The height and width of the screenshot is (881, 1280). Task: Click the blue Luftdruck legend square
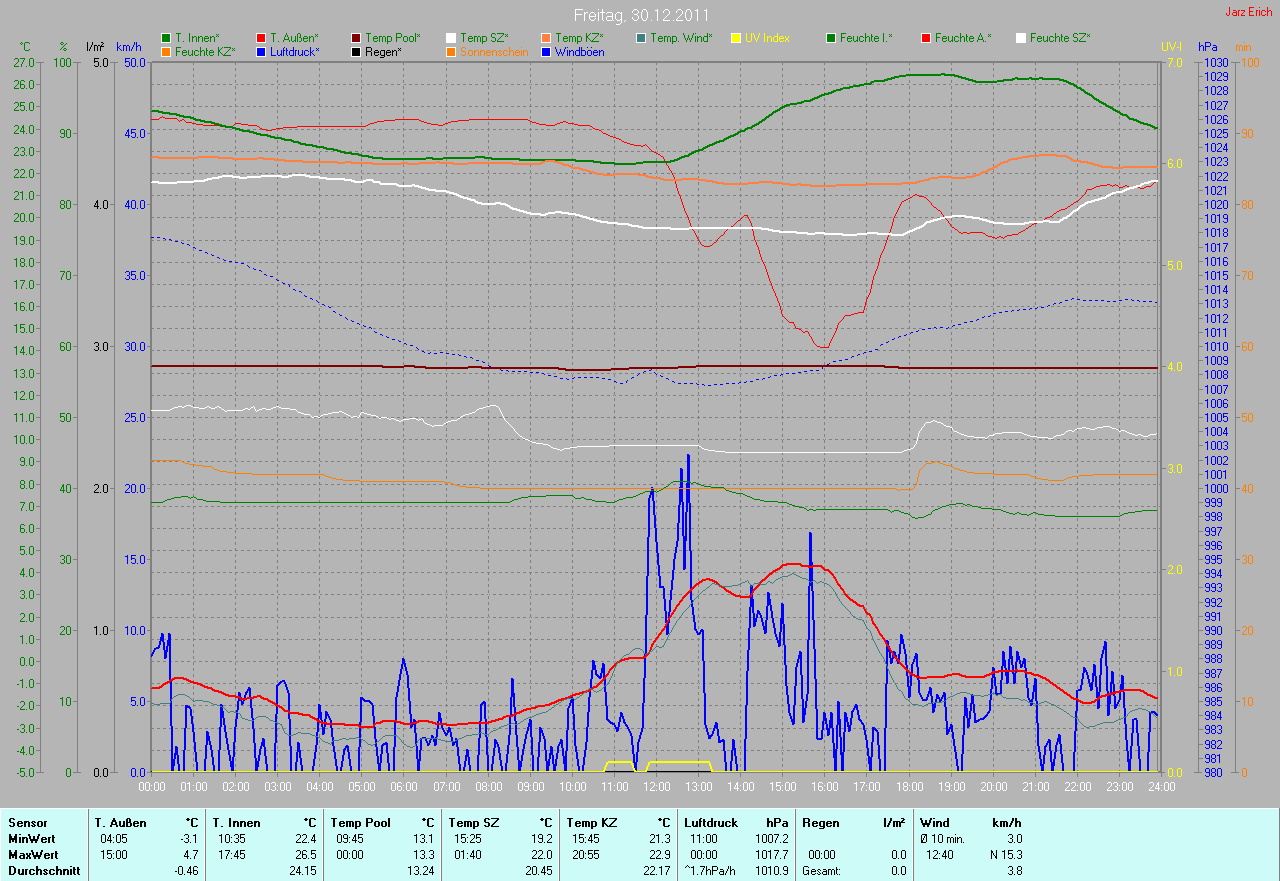pyautogui.click(x=261, y=52)
